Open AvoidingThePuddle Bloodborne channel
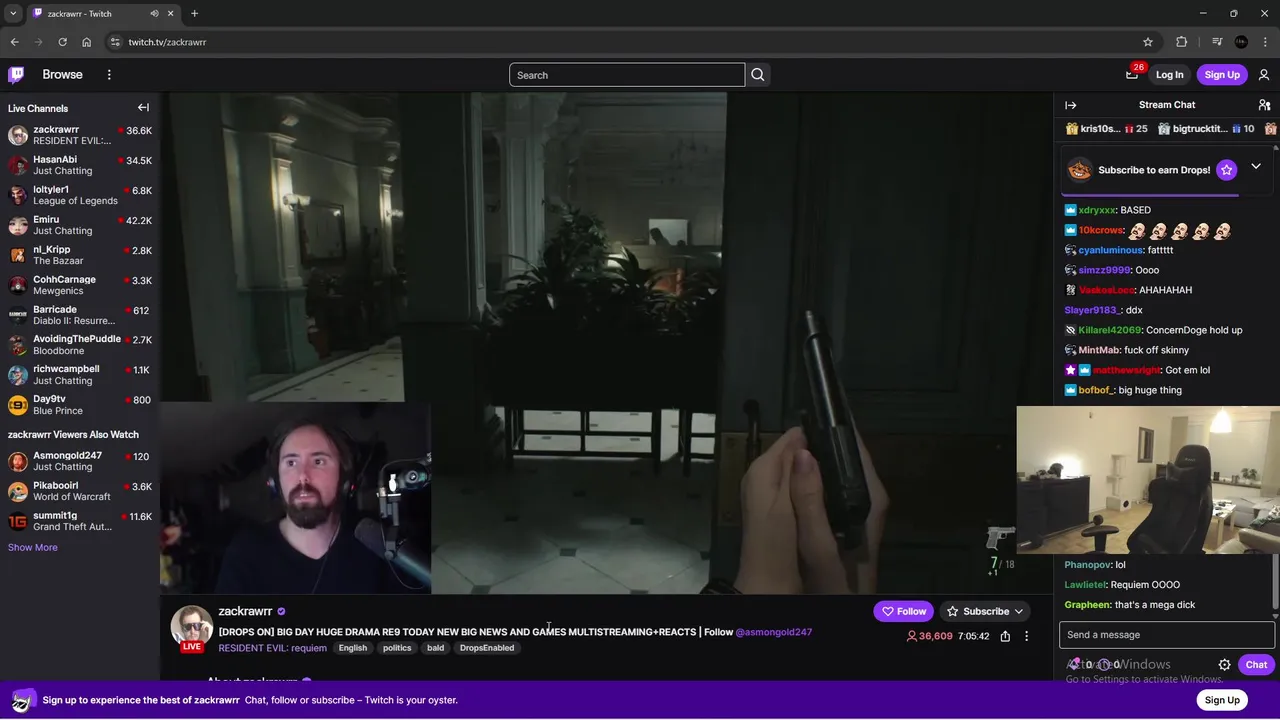The height and width of the screenshot is (720, 1280). (80, 345)
